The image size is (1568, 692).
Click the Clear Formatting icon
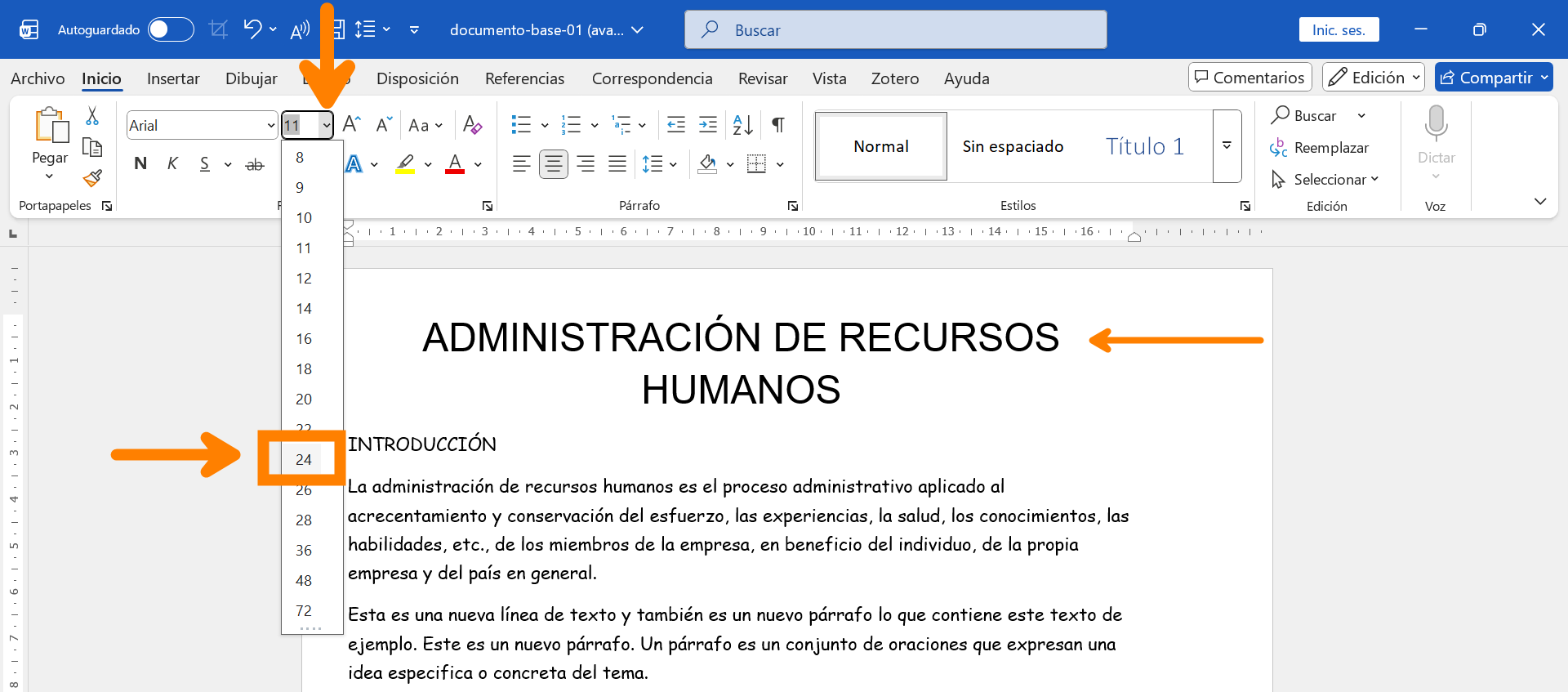472,124
